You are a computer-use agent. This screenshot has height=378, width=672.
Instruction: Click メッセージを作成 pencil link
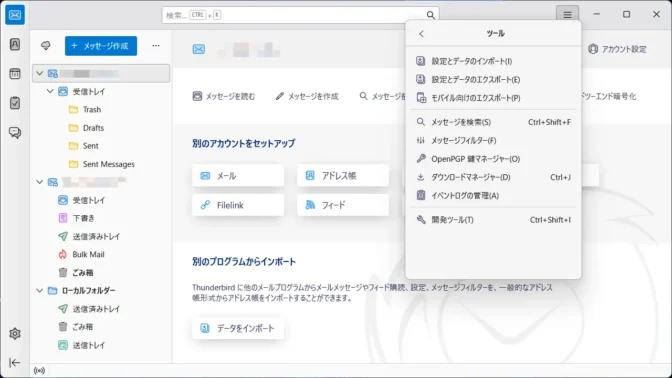[307, 96]
